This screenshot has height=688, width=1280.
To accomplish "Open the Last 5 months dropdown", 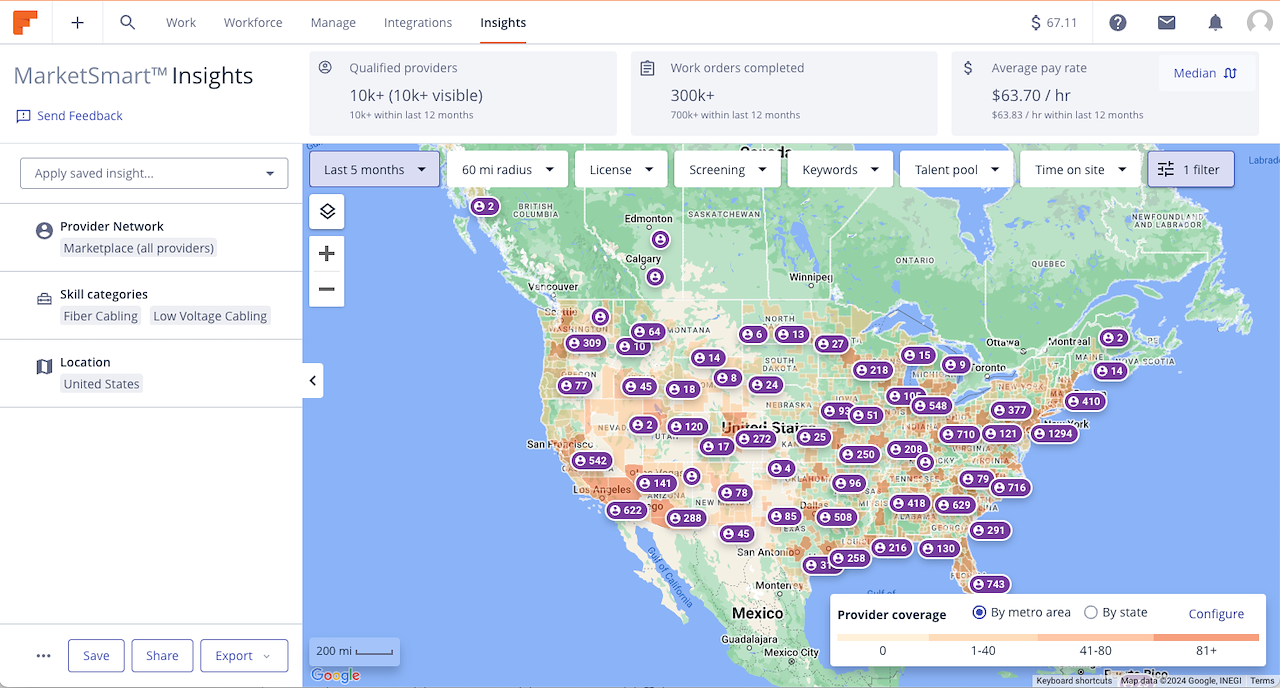I will 374,169.
